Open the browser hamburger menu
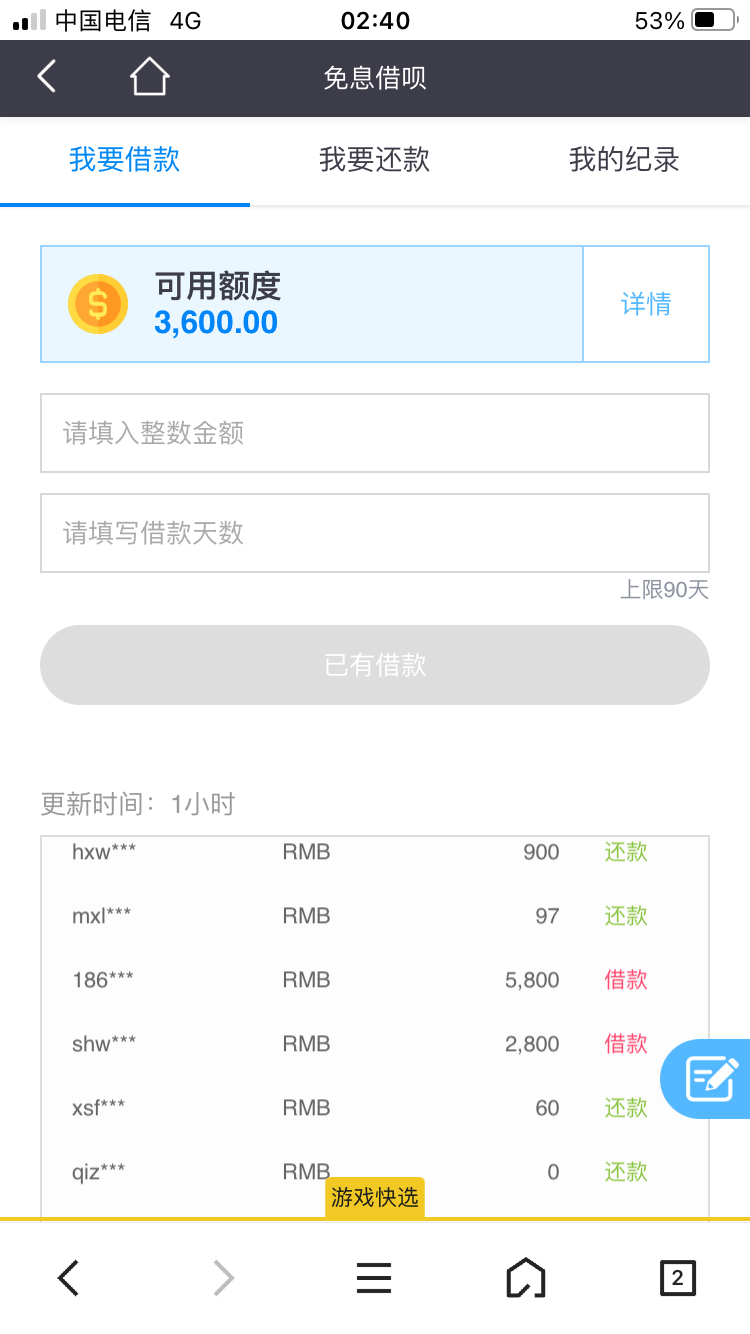The width and height of the screenshot is (750, 1334). pyautogui.click(x=374, y=1277)
